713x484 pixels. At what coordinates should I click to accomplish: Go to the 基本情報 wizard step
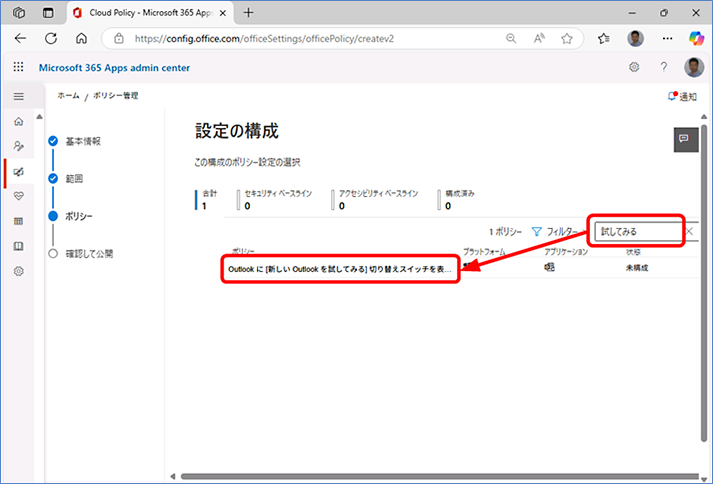83,141
